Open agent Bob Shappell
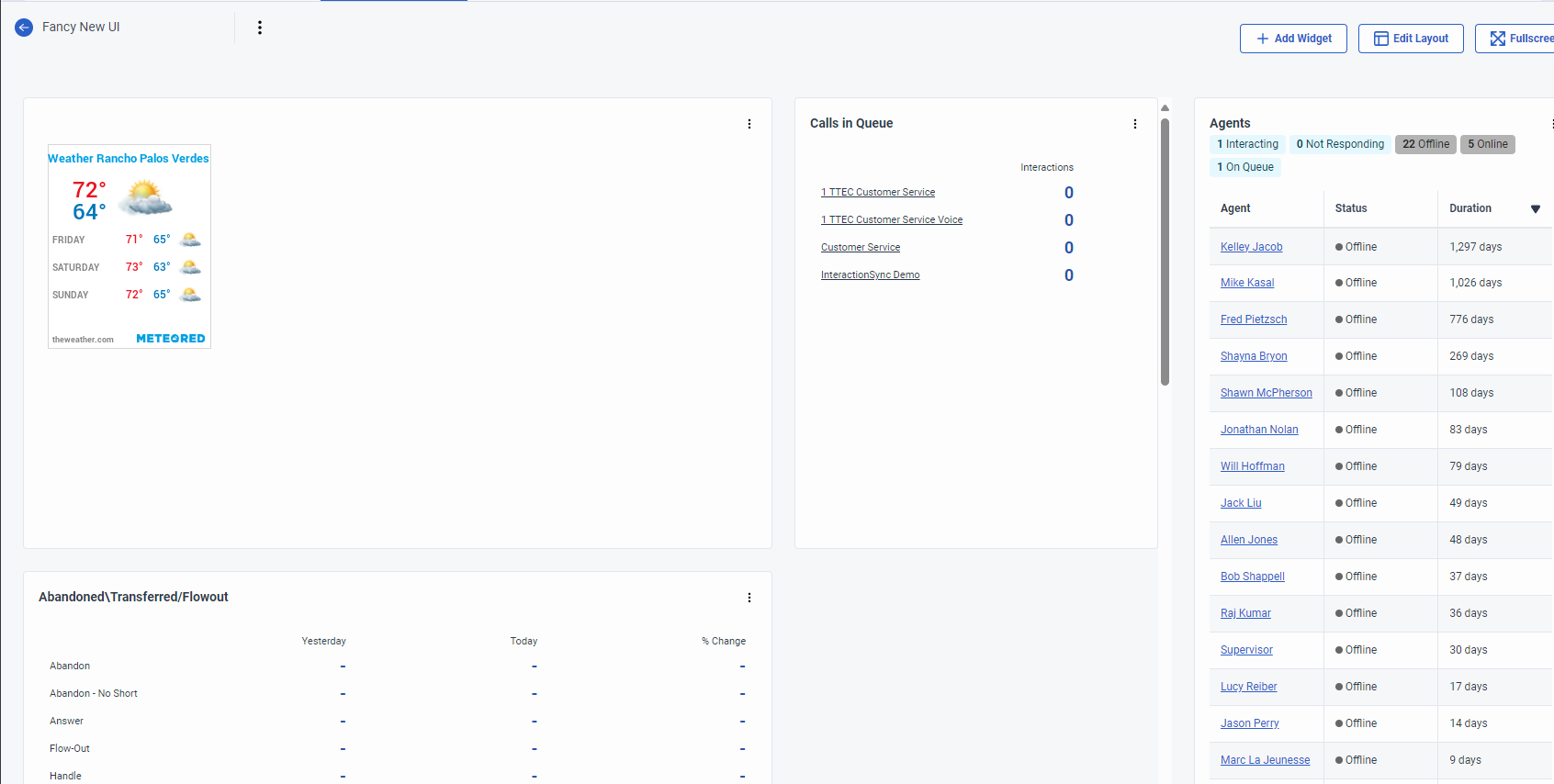The height and width of the screenshot is (784, 1554). [x=1253, y=577]
